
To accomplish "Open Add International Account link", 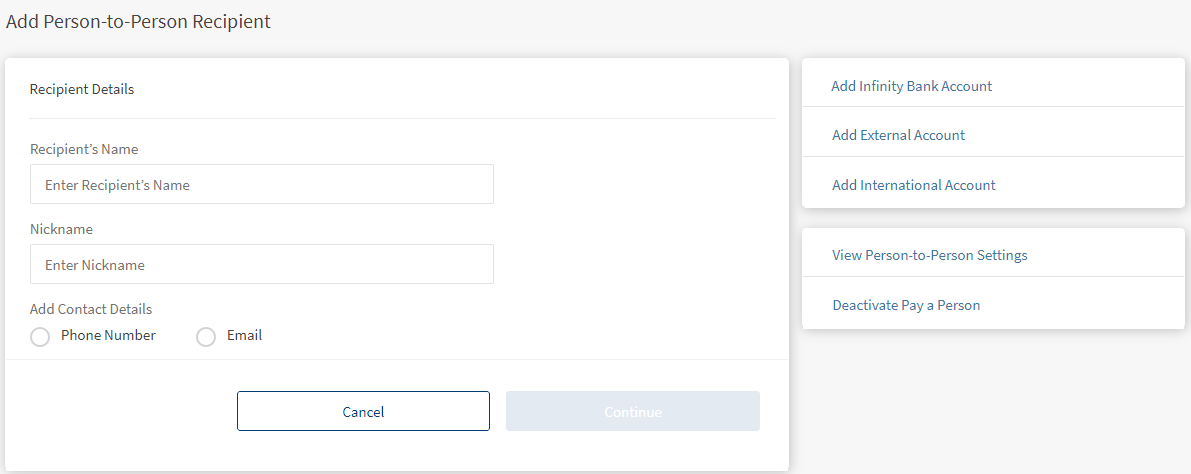I will pos(913,185).
